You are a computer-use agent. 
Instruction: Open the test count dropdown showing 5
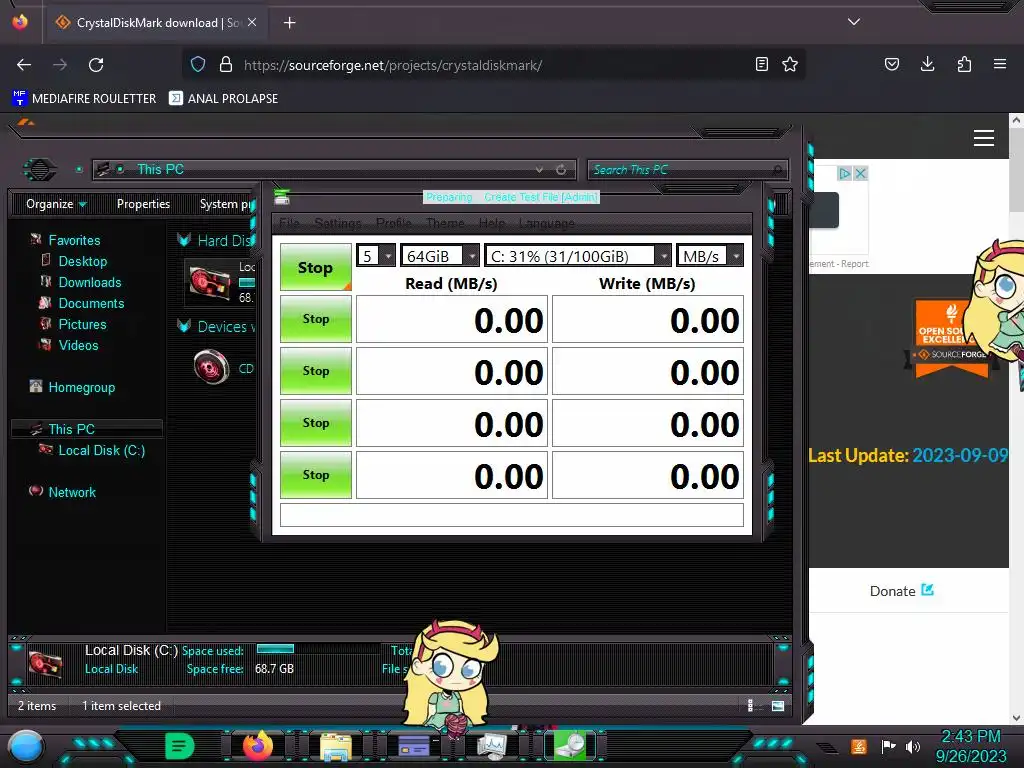[x=376, y=255]
